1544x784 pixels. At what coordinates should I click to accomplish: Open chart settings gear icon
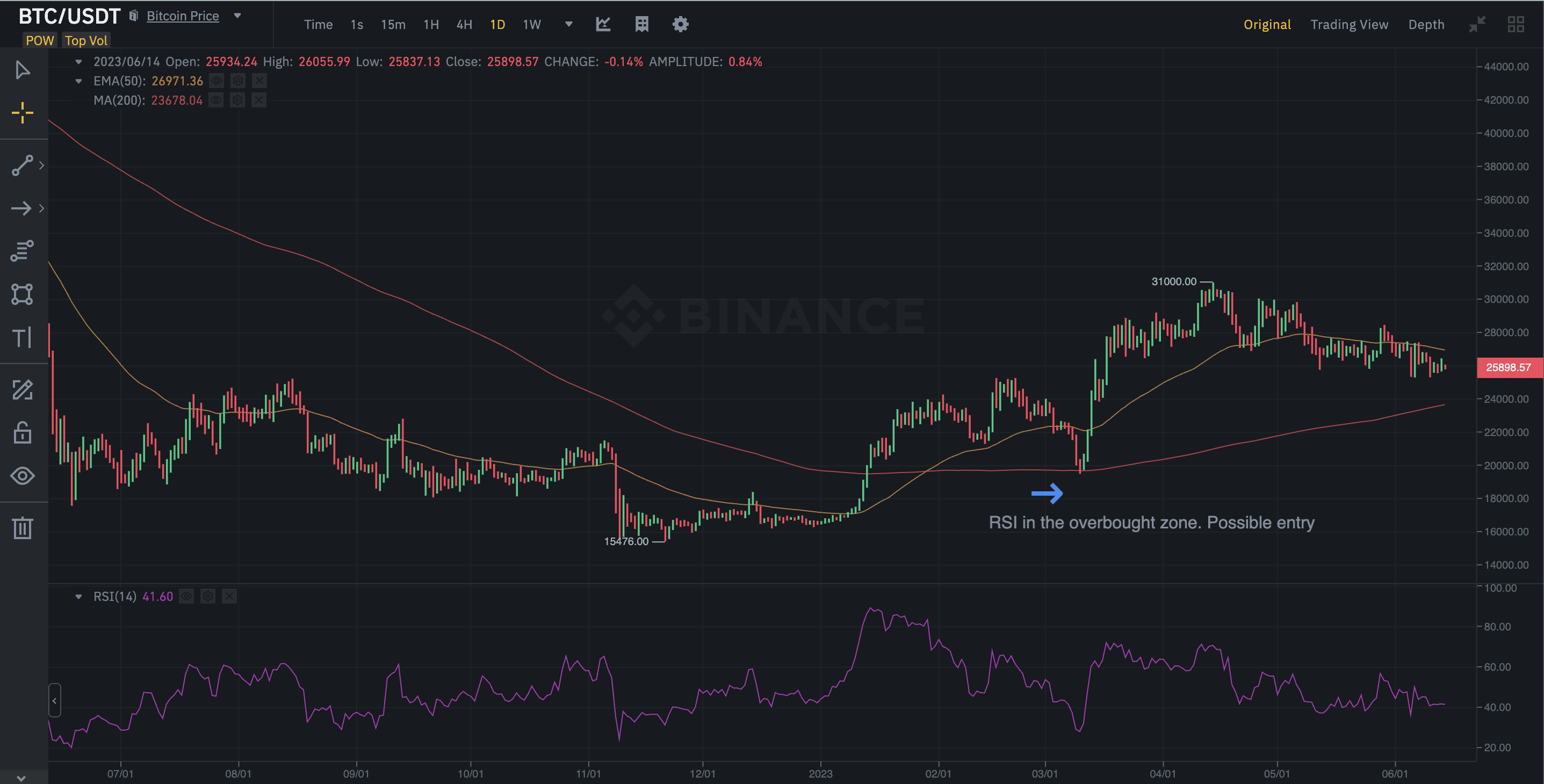pos(680,25)
